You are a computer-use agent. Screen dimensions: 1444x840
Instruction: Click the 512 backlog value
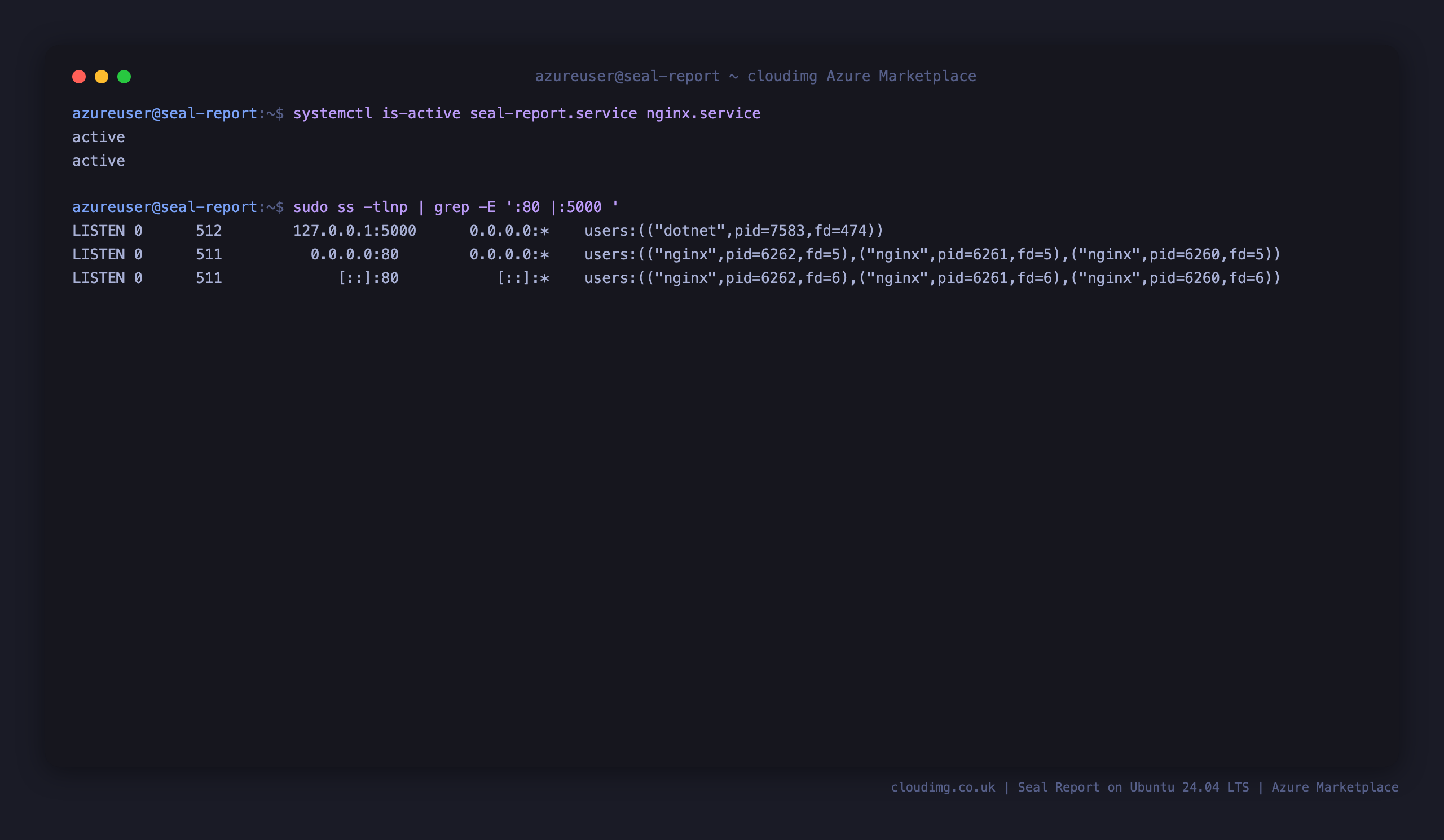tap(209, 231)
